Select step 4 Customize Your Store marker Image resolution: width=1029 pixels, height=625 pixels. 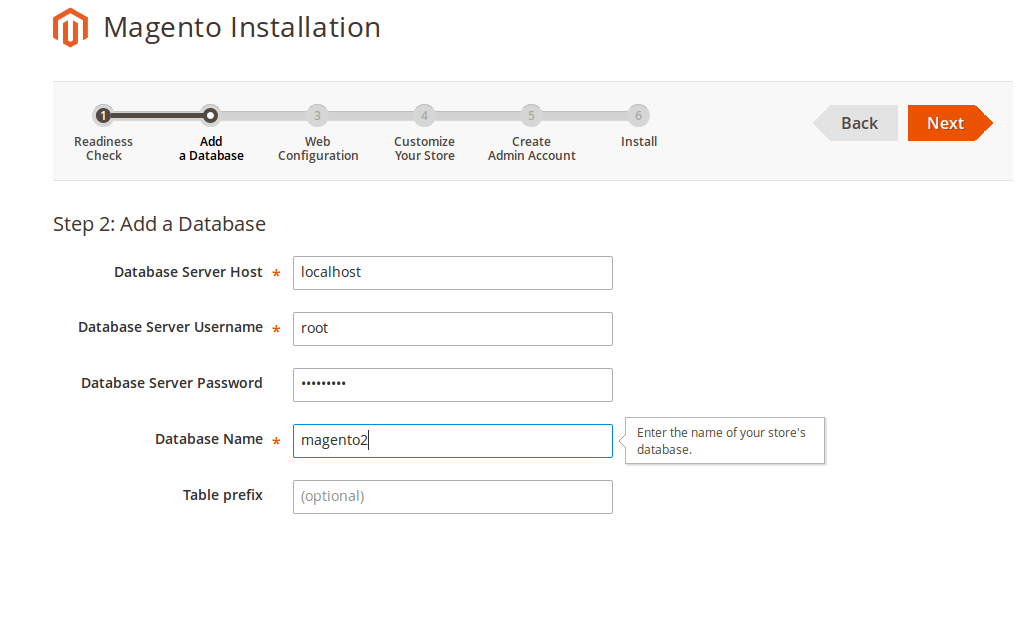click(424, 116)
